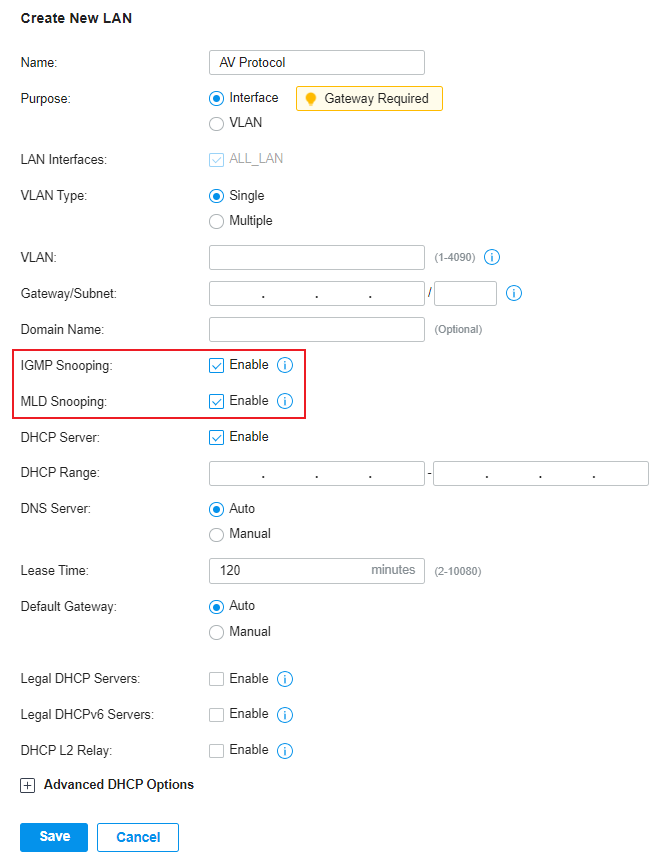Click the (1-4090) VLAN range hint
Viewport: 668px width, 862px height.
click(455, 257)
